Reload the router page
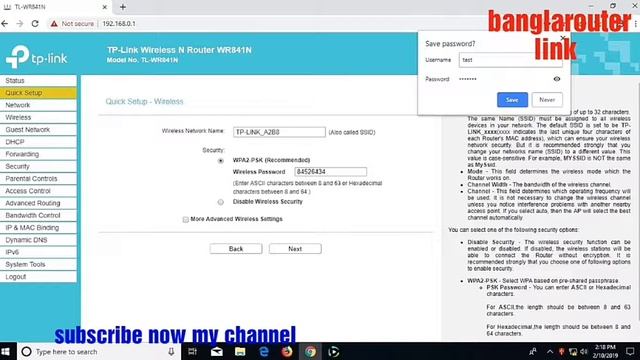This screenshot has height=360, width=640. click(35, 24)
